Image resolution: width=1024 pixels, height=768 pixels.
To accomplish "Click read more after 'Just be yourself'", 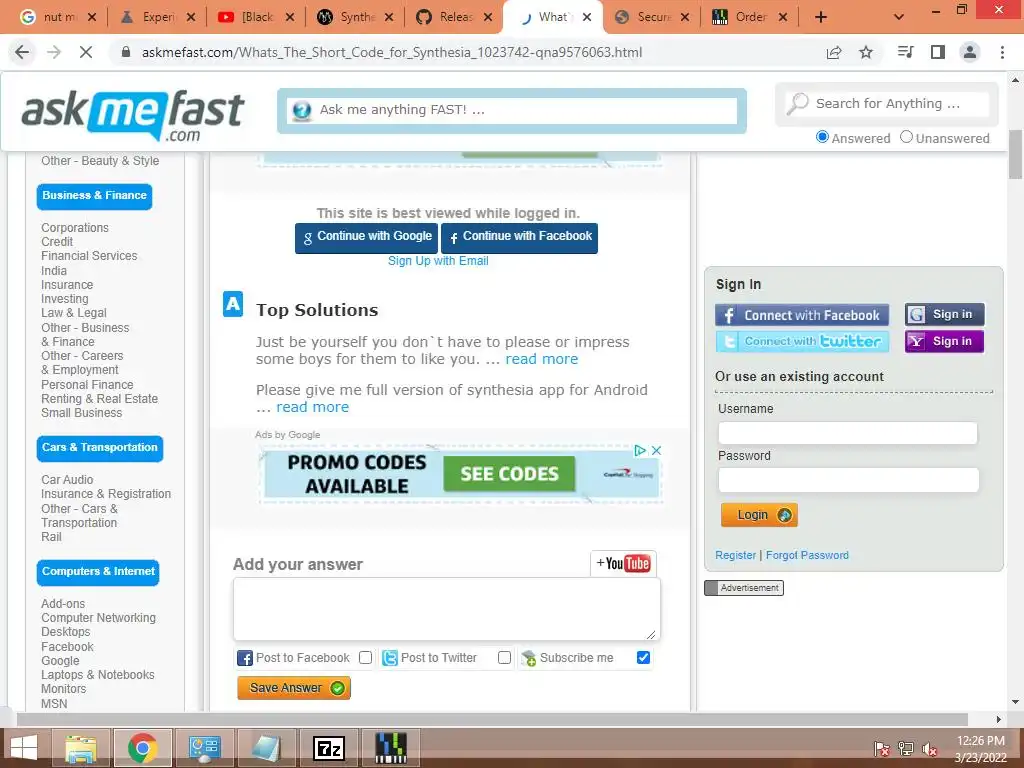I will point(541,359).
